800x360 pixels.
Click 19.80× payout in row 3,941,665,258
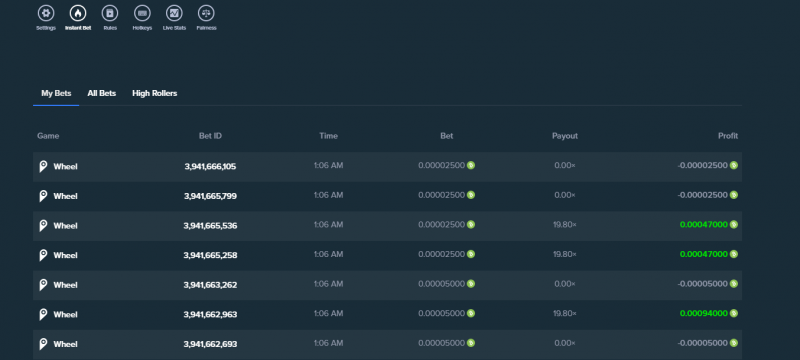(565, 254)
